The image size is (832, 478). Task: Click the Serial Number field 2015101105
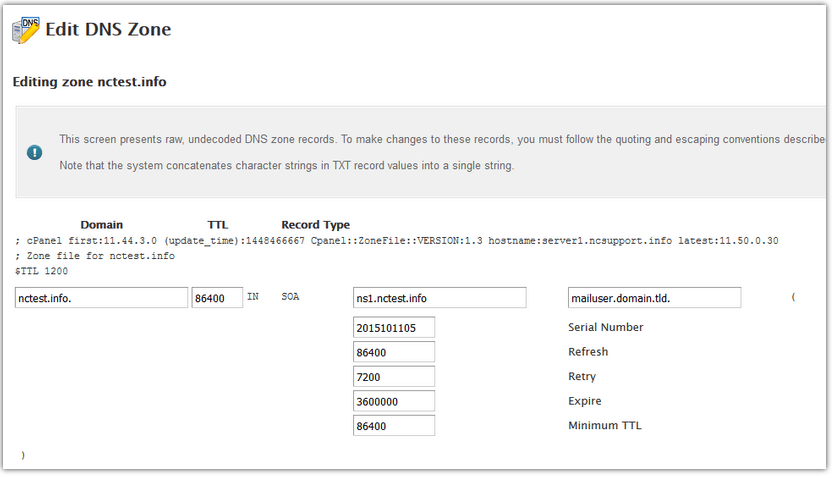click(x=394, y=327)
